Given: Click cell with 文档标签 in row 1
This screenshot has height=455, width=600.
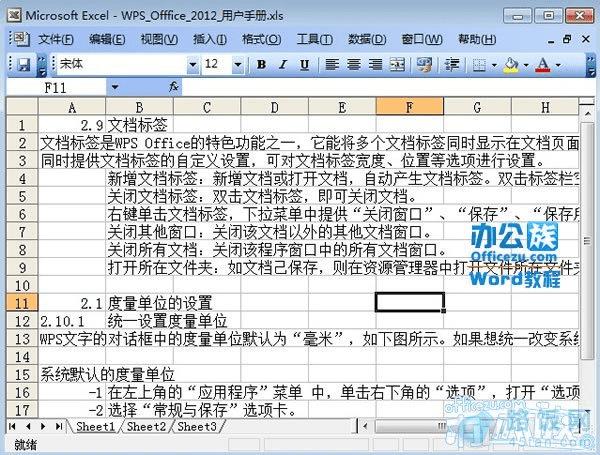Looking at the screenshot, I should click(x=139, y=125).
